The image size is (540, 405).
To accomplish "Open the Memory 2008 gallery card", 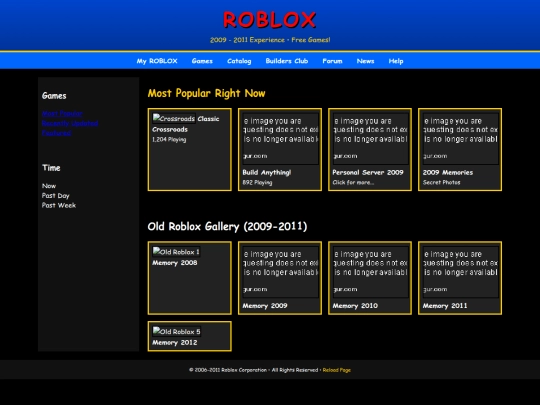I will (190, 278).
